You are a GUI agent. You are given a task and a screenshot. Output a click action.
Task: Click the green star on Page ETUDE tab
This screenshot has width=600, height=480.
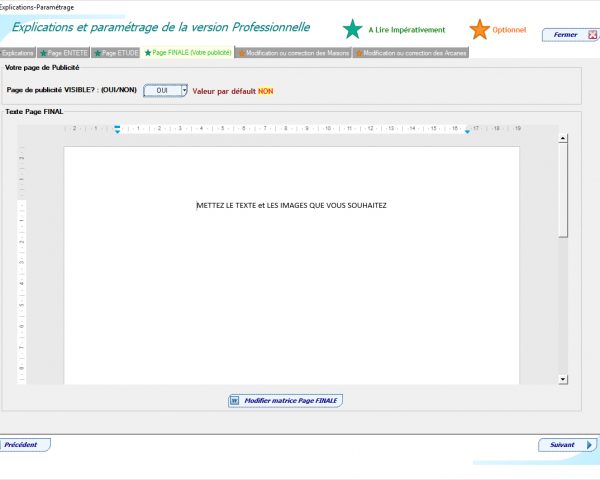[x=98, y=53]
